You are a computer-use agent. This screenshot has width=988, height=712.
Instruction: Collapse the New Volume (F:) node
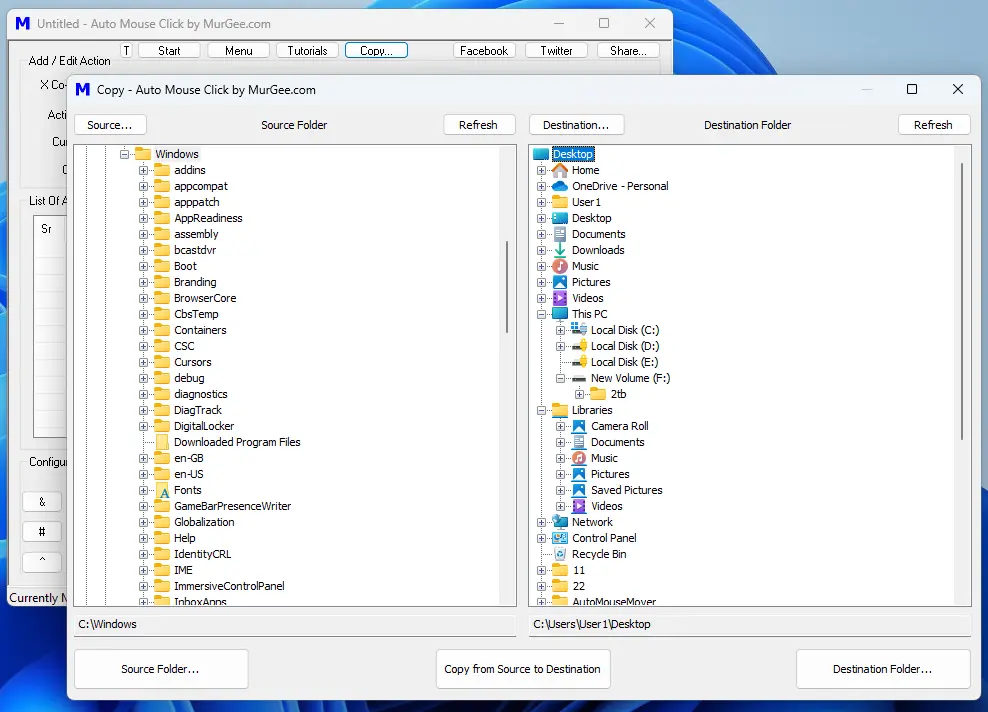tap(560, 378)
